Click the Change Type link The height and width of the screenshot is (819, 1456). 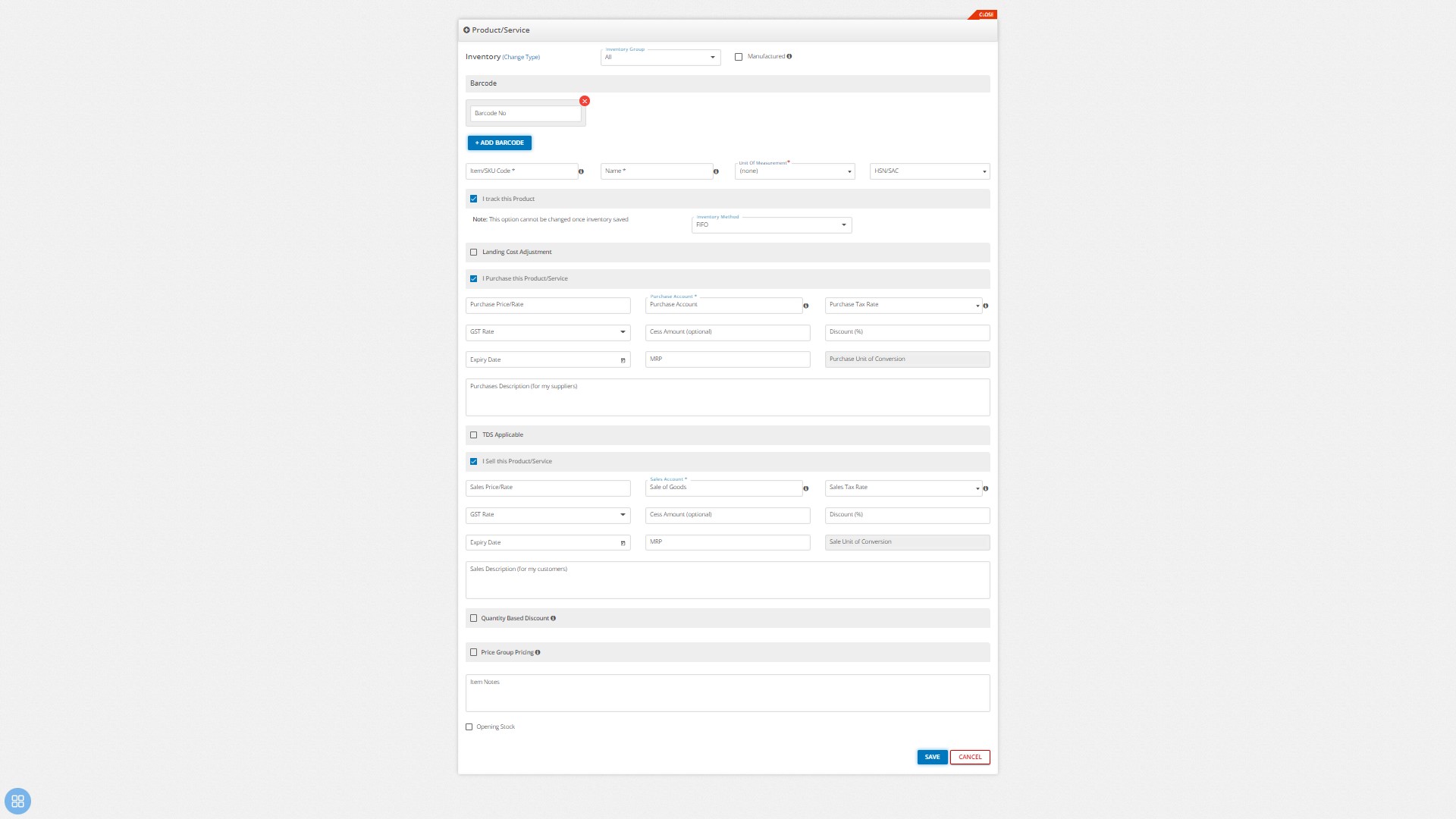pos(521,58)
